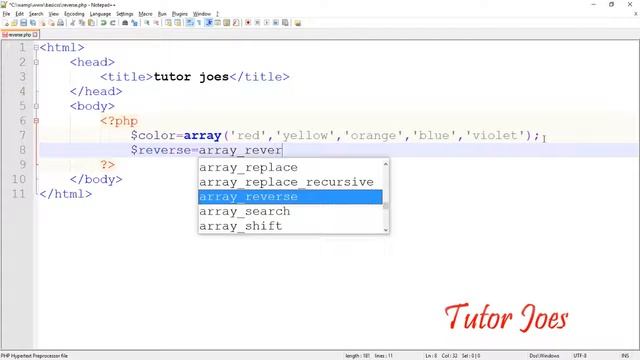Select the reverse.php document tab

[x=20, y=35]
